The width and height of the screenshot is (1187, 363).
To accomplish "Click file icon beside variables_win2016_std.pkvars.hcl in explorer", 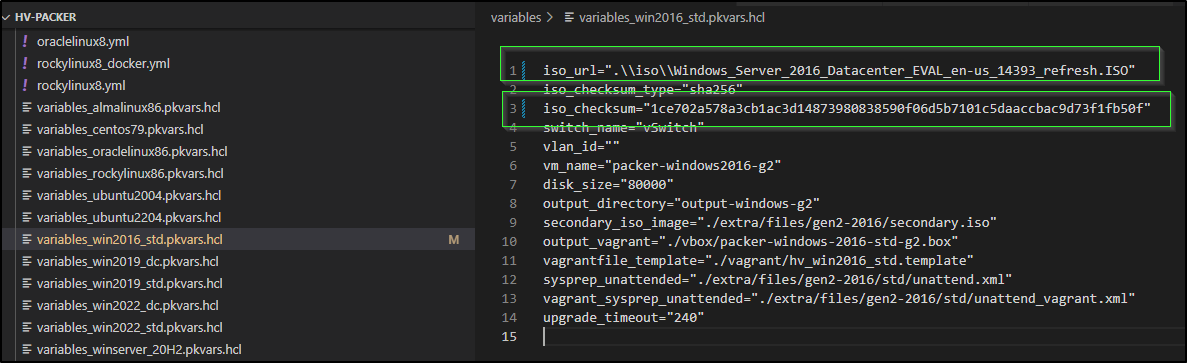I will (x=27, y=240).
